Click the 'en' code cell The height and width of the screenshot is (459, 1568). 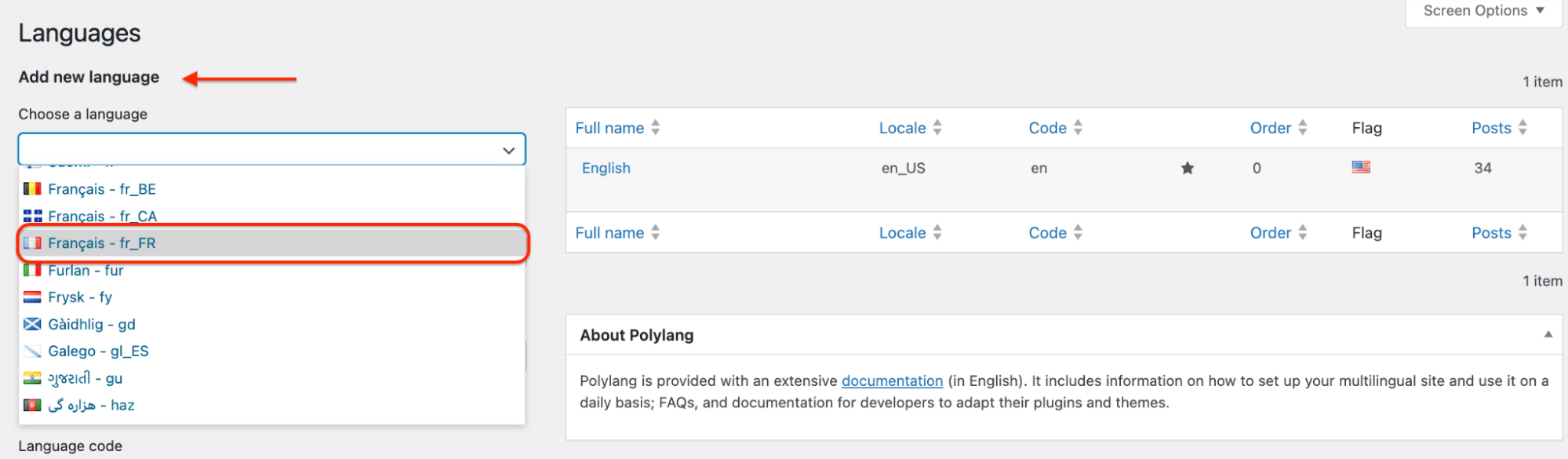coord(1039,168)
